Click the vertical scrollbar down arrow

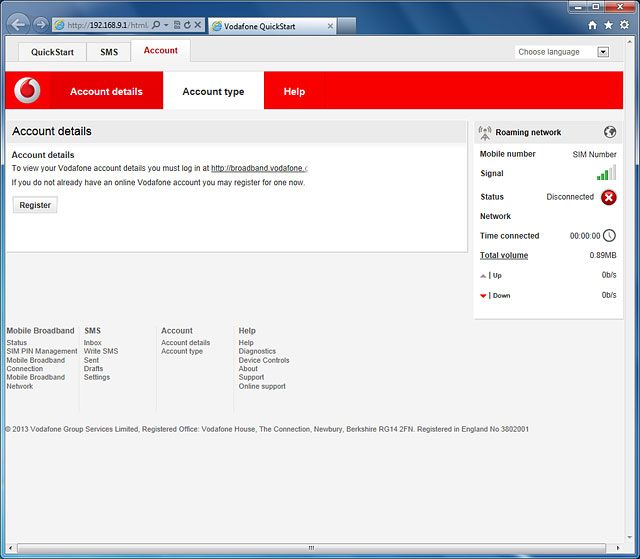630,537
